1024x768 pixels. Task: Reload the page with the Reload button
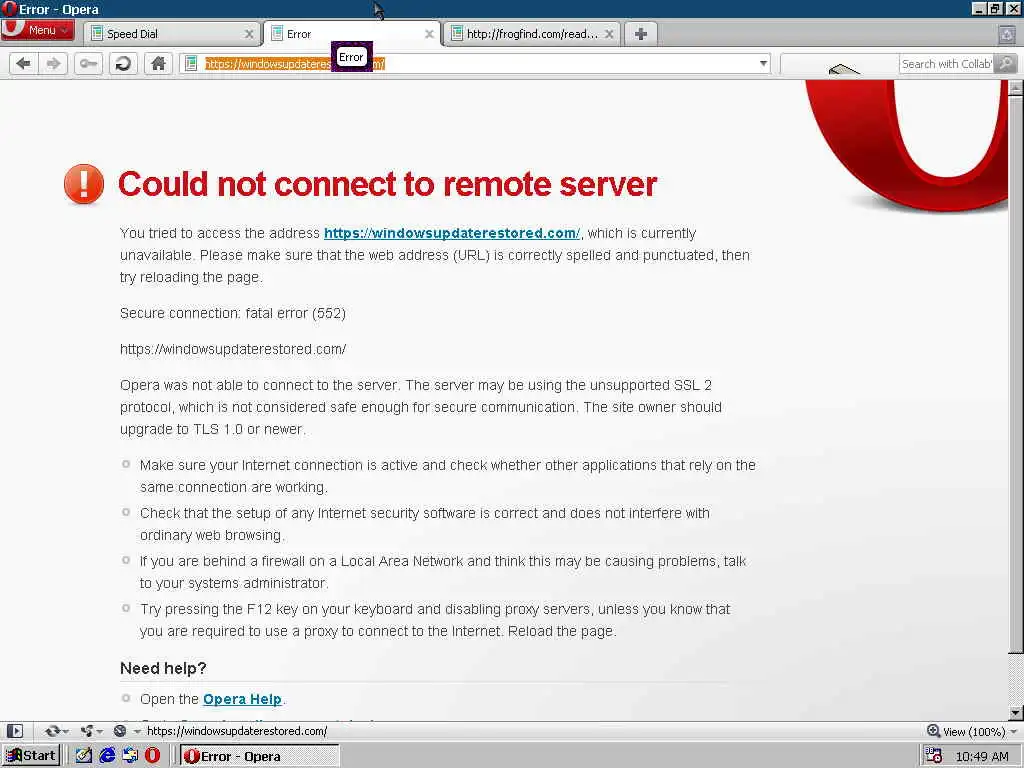point(123,63)
